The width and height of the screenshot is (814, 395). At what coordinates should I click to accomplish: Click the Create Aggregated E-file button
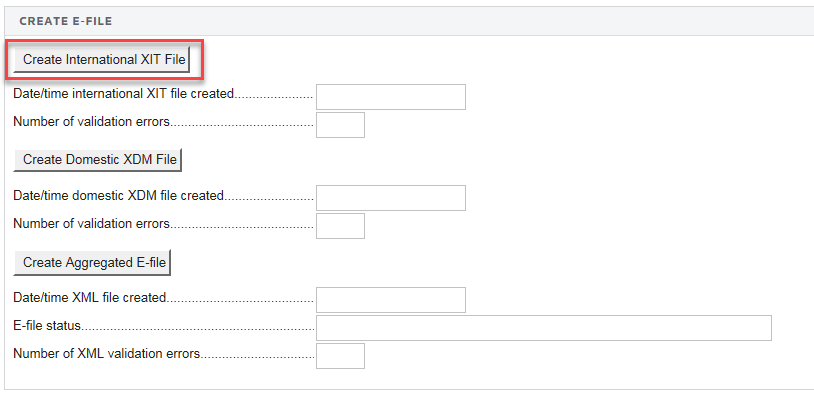pos(92,263)
